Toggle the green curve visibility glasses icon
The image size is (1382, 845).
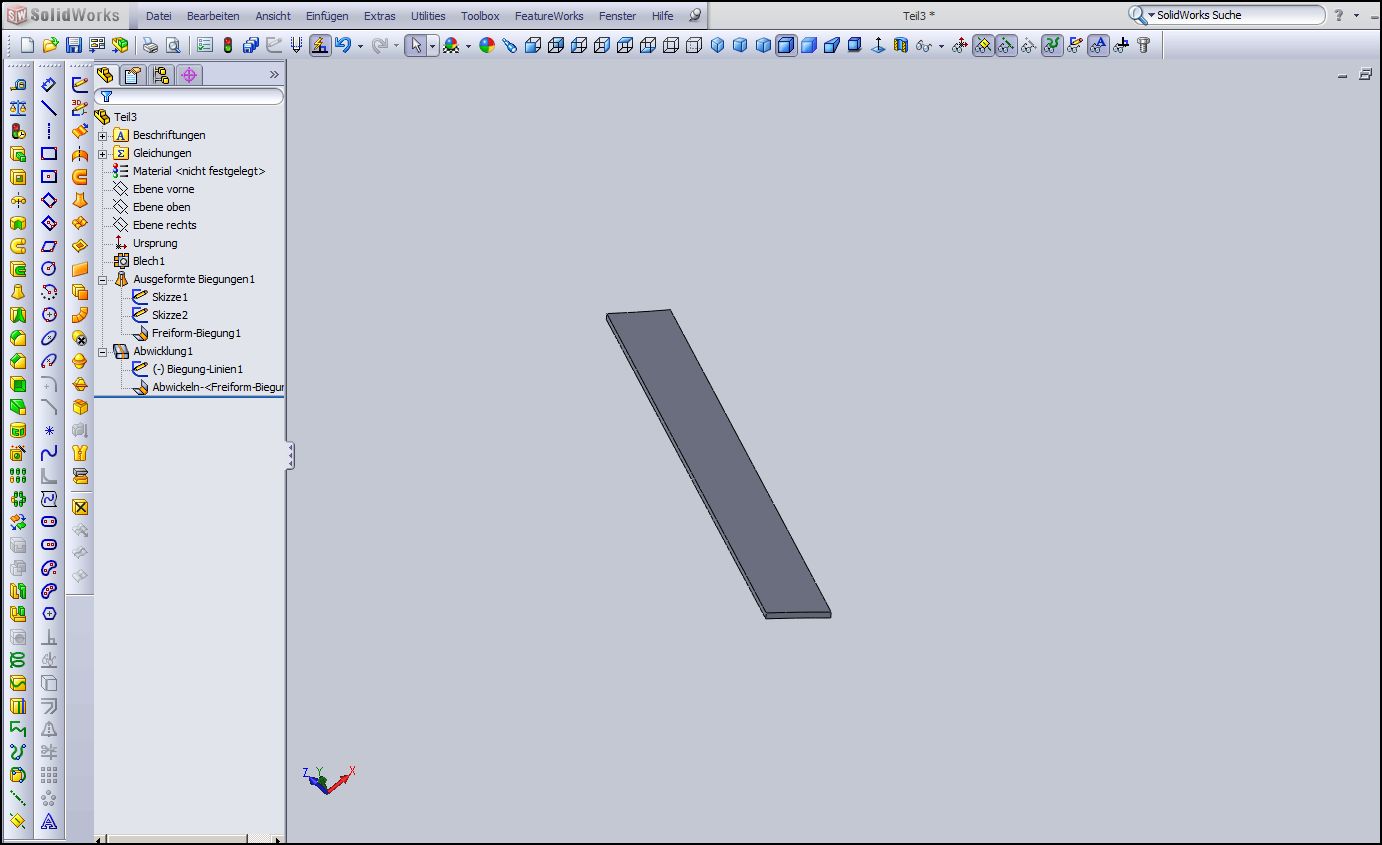tap(1052, 45)
